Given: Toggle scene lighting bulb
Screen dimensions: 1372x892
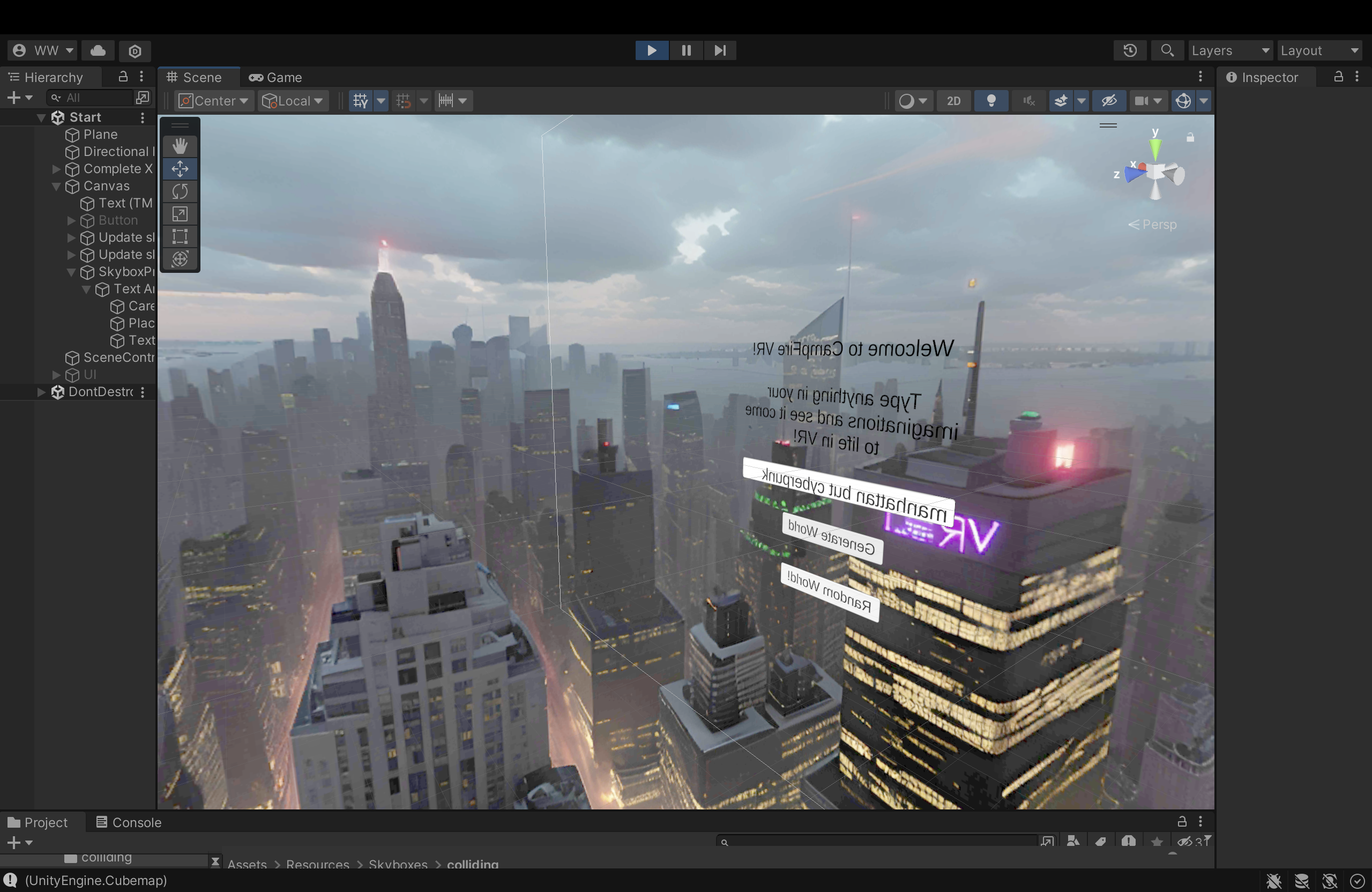Looking at the screenshot, I should pyautogui.click(x=991, y=101).
